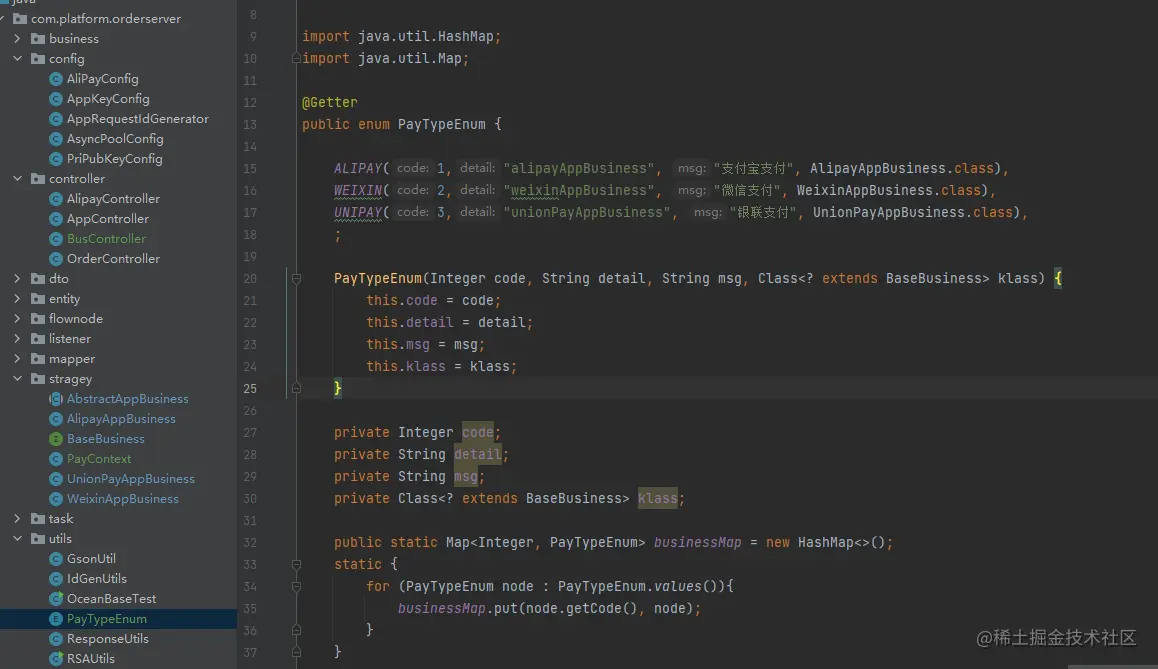Click the highlighted klass field on line 30
This screenshot has height=669, width=1158.
click(x=657, y=498)
